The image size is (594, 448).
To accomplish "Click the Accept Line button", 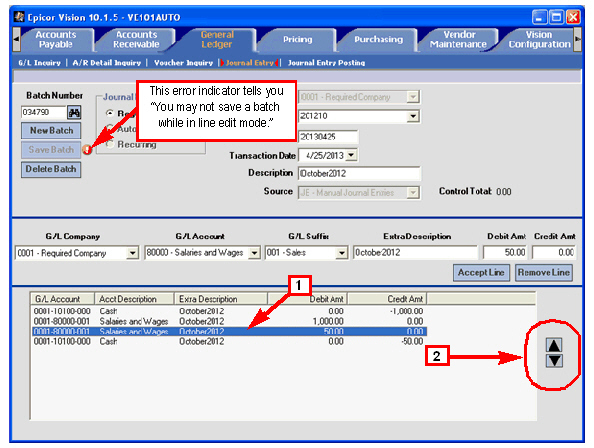I will [481, 272].
